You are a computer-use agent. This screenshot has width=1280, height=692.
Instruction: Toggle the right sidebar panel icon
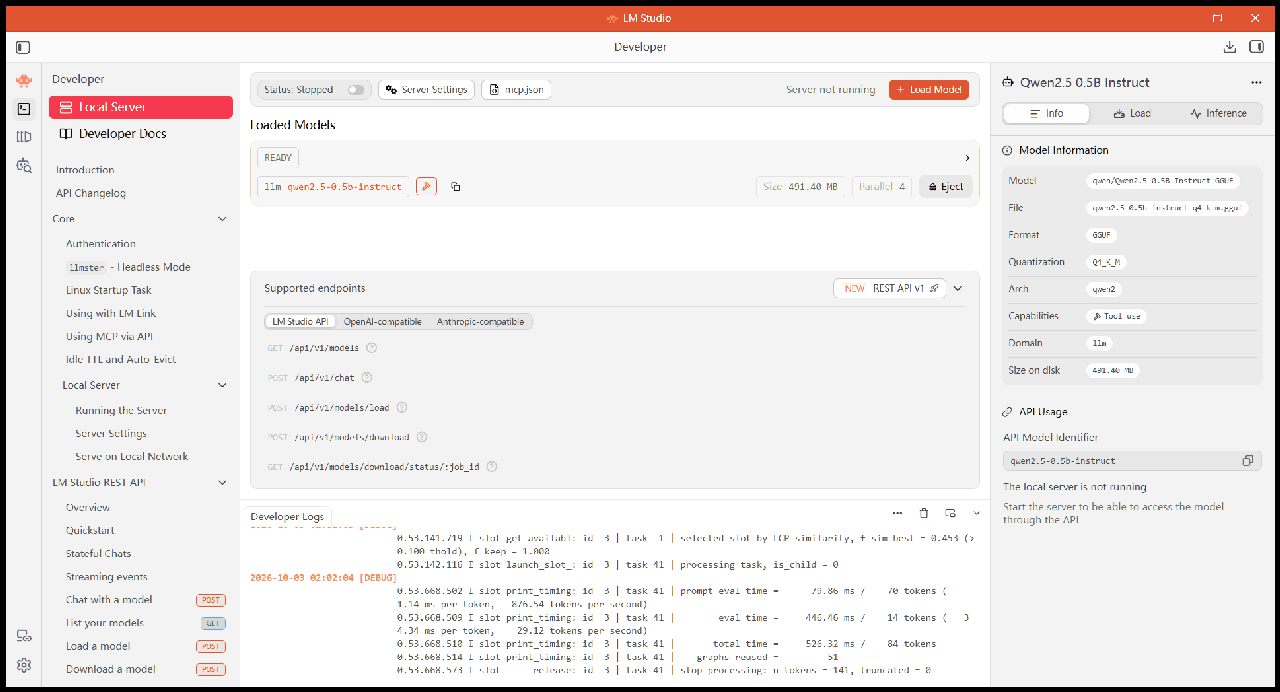(x=1256, y=47)
